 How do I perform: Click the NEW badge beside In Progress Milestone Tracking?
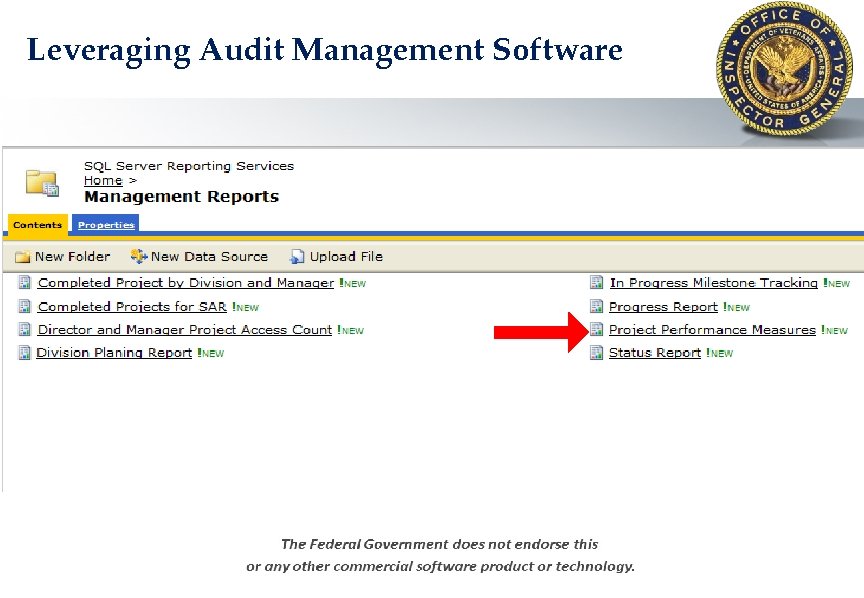(836, 283)
